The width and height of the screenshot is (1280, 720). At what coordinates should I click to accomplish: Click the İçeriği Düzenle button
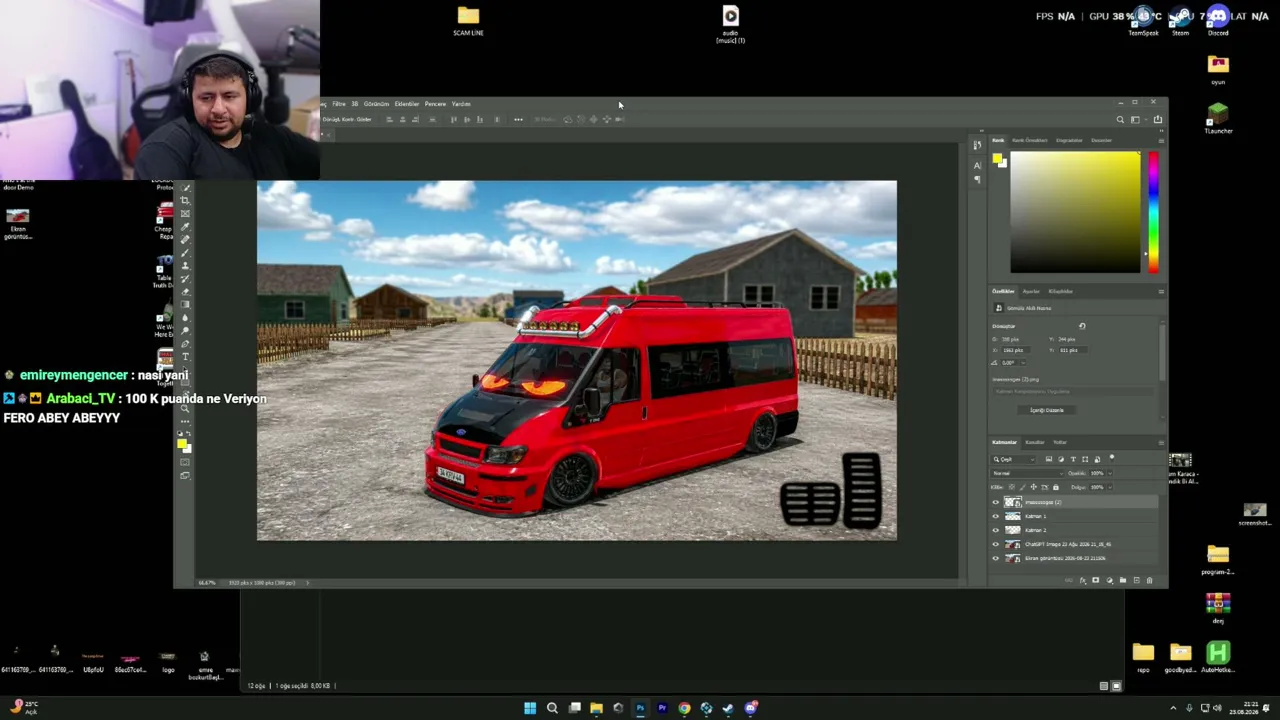pyautogui.click(x=1047, y=410)
